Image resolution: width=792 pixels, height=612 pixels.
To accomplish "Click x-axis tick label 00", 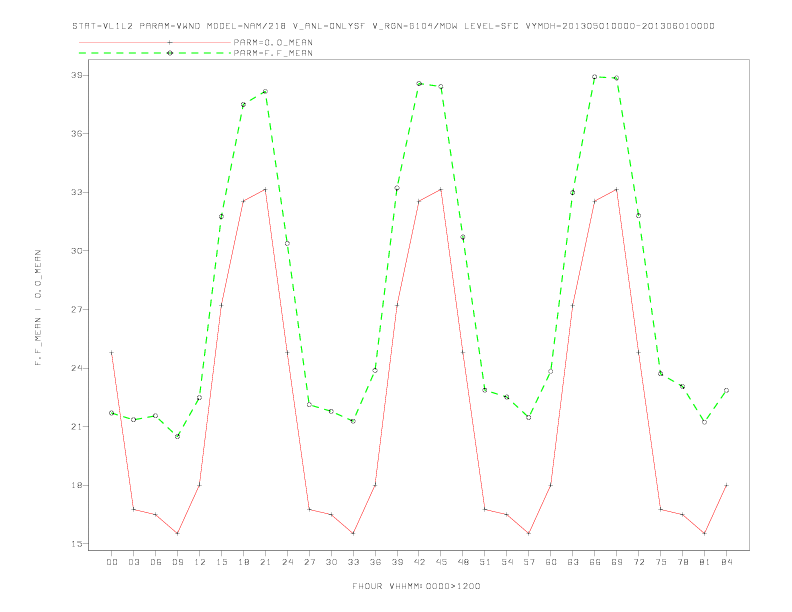I will [112, 562].
